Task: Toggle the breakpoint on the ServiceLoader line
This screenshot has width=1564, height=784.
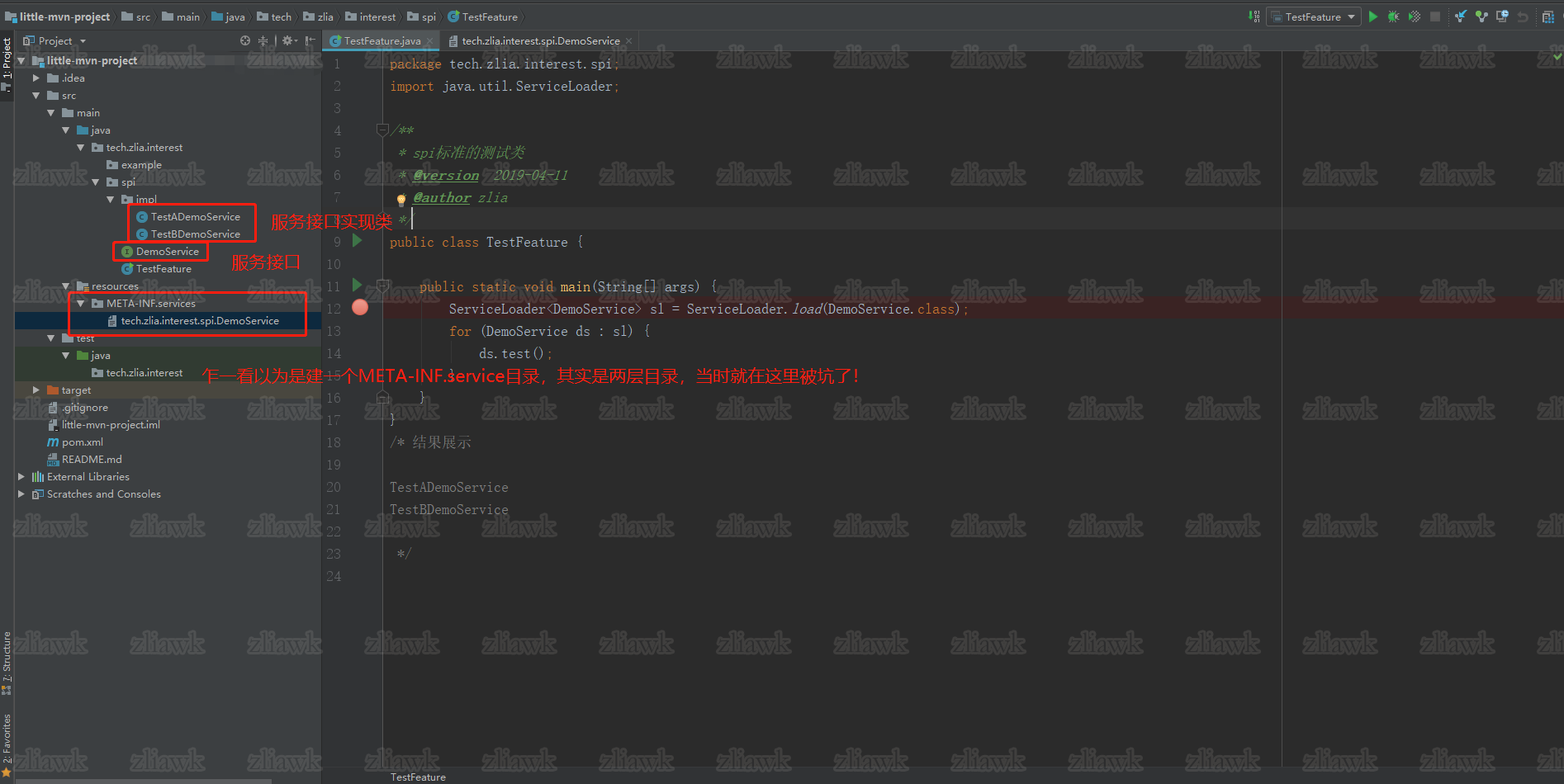Action: 360,307
